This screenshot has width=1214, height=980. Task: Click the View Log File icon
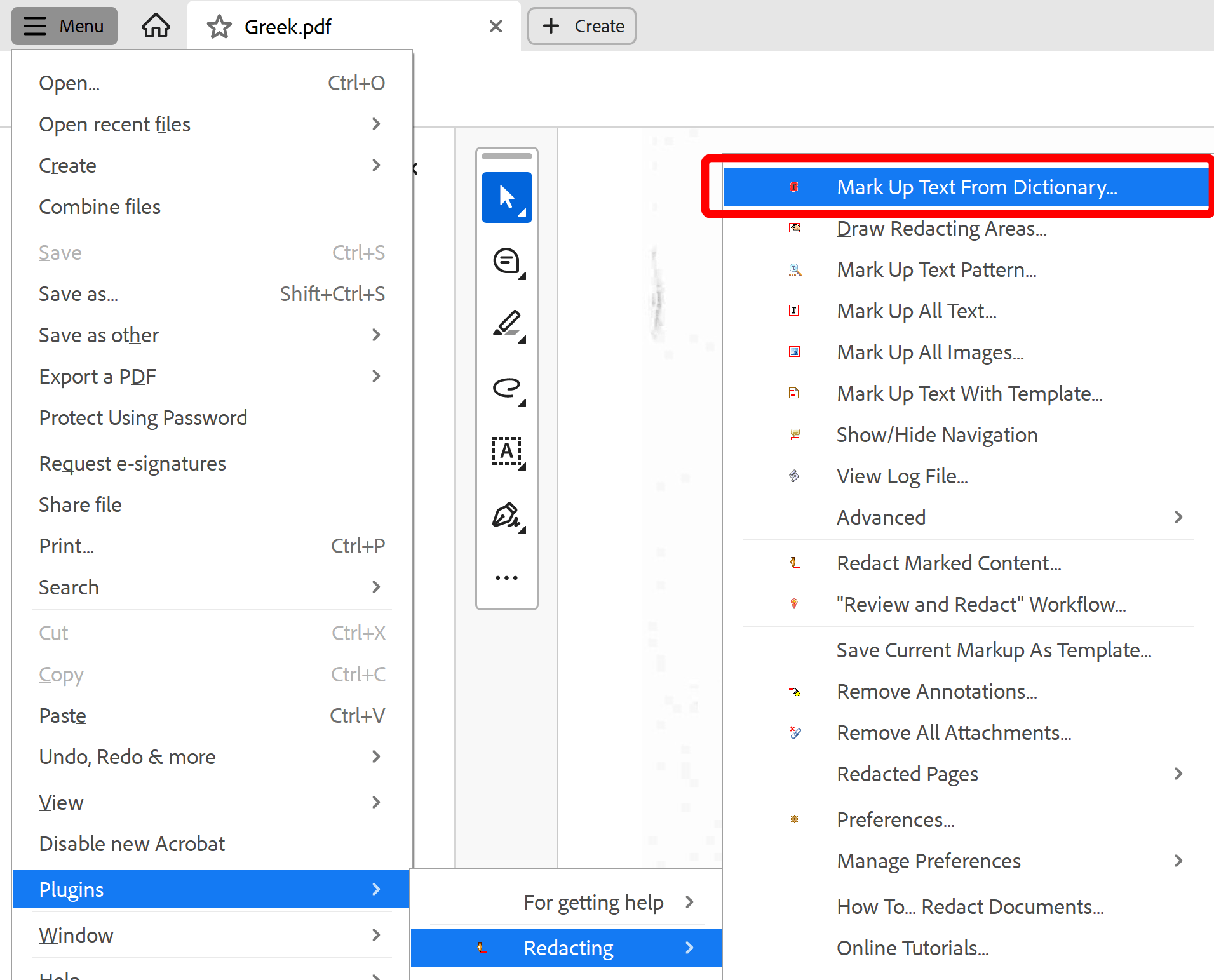point(794,476)
